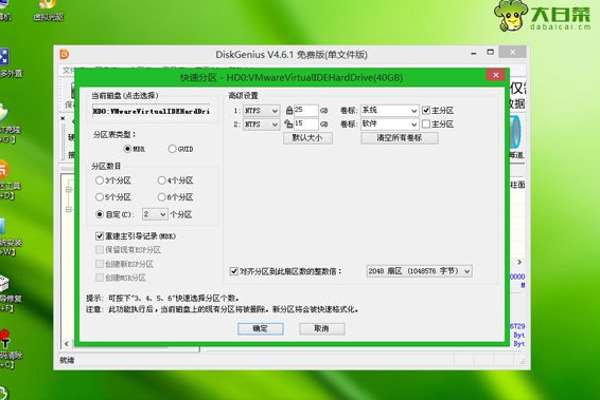Click right scroll arrow in DiskGenius window
Image resolution: width=600 pixels, height=400 pixels.
point(519,262)
